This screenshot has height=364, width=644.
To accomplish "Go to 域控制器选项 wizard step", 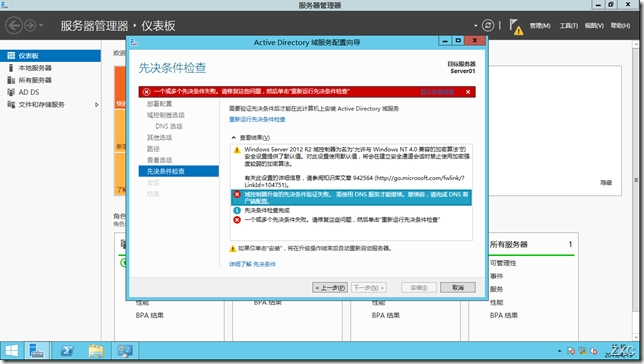I will [x=166, y=115].
